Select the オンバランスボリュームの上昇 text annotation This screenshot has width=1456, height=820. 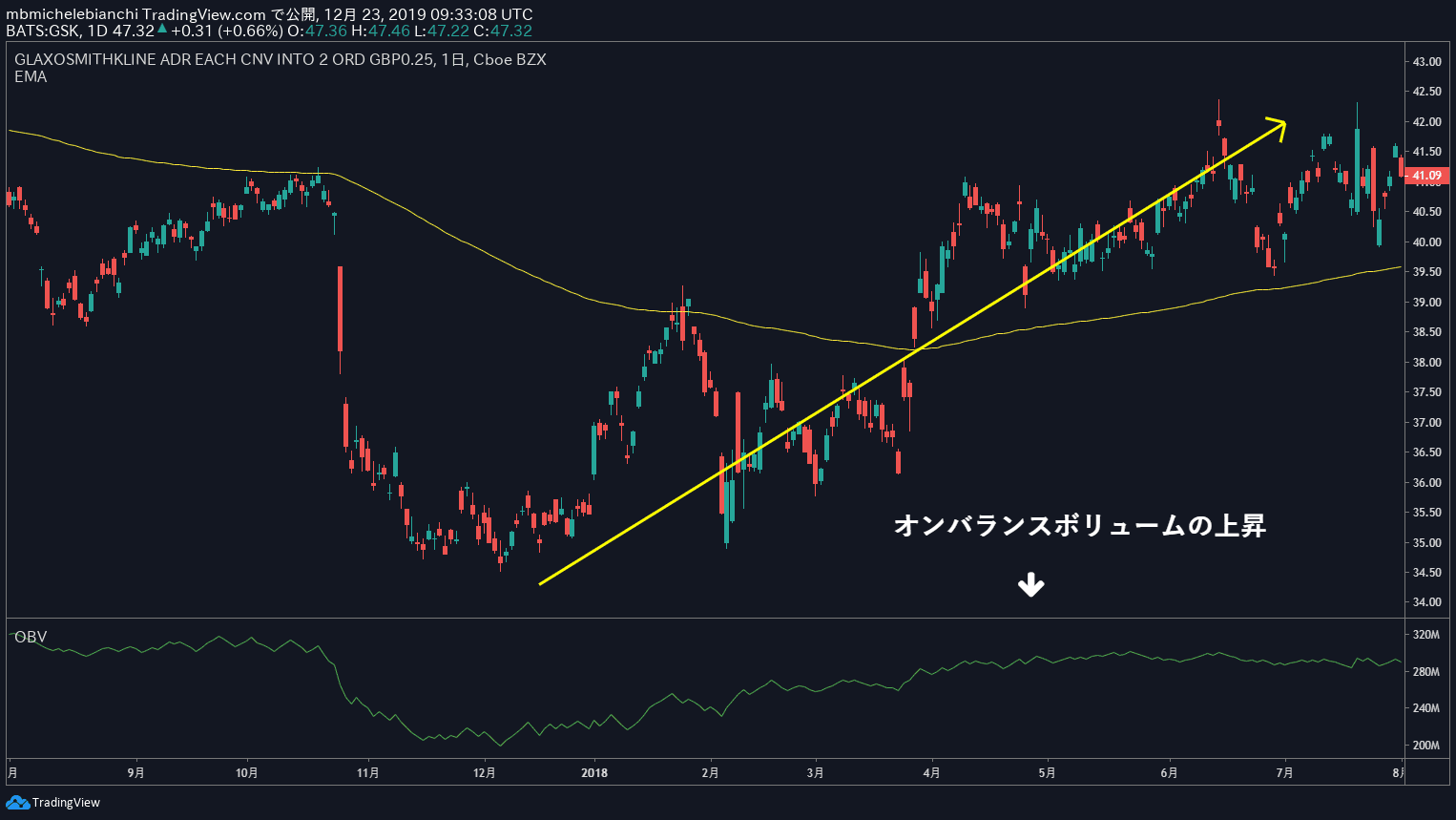click(1079, 525)
